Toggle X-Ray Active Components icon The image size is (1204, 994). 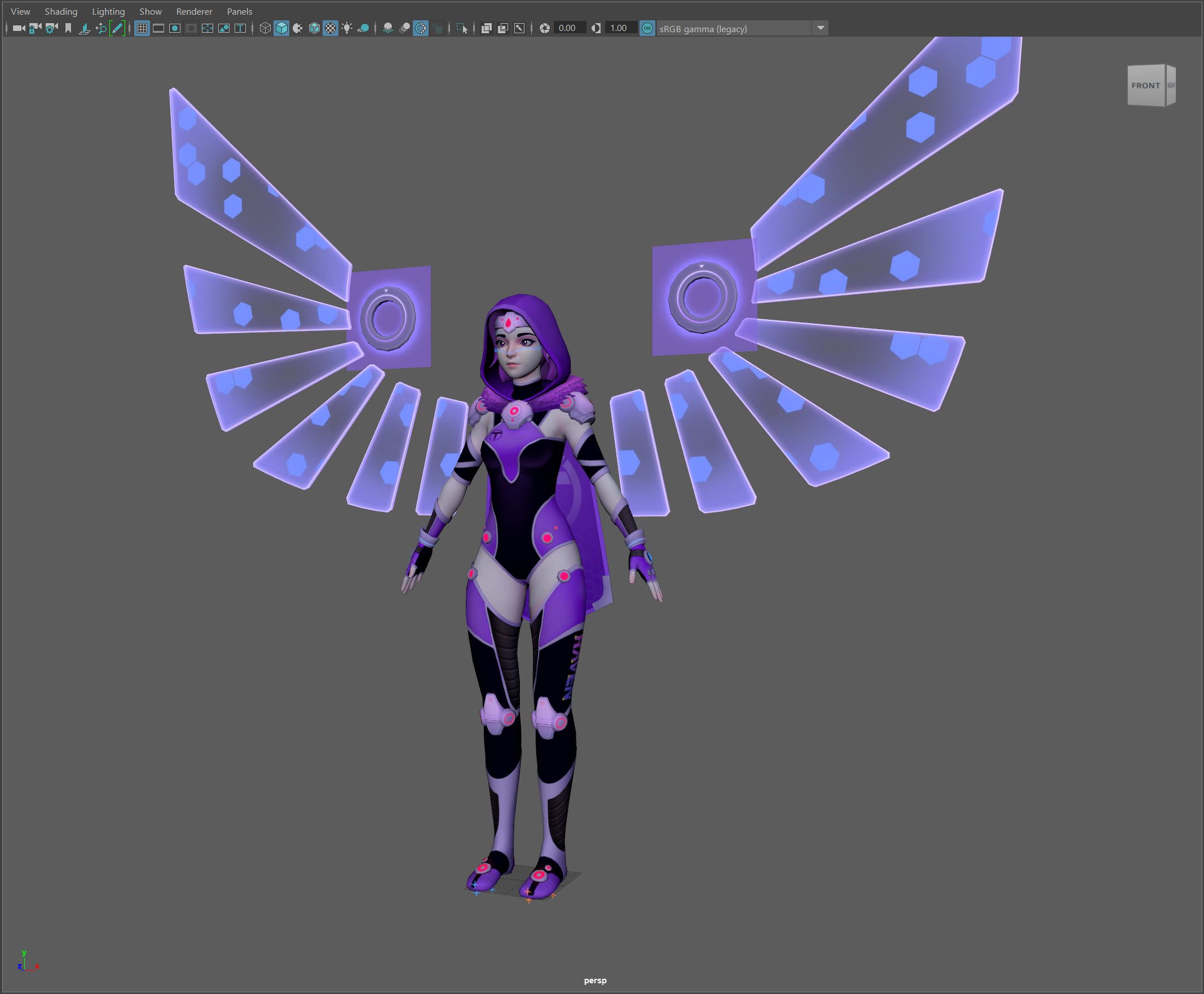(x=503, y=28)
